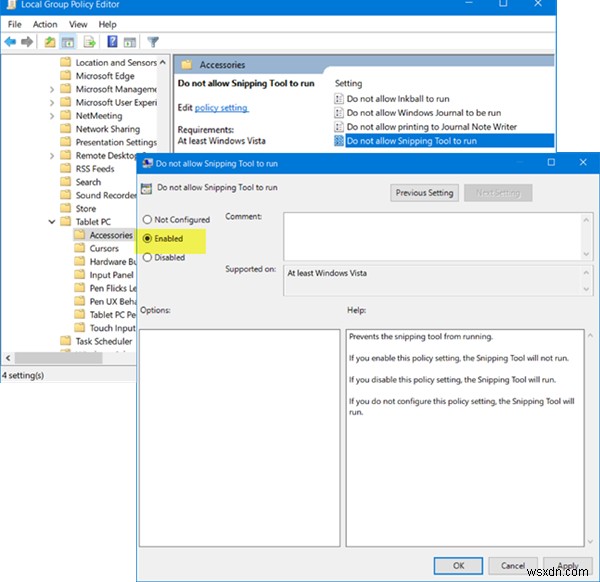Click the Setting column header
Image resolution: width=600 pixels, height=582 pixels.
tap(348, 83)
